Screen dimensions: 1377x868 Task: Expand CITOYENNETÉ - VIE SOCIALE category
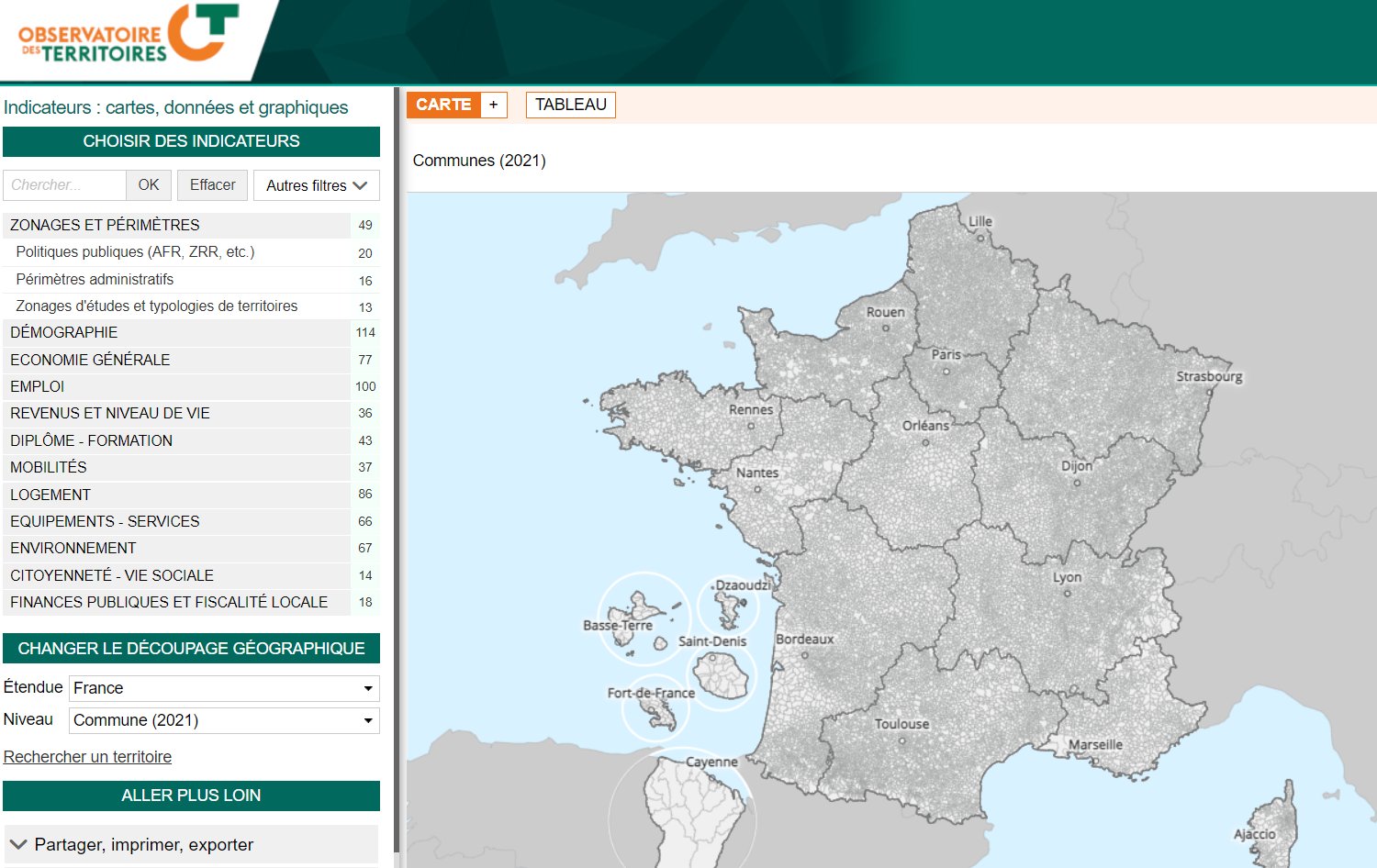(x=177, y=575)
